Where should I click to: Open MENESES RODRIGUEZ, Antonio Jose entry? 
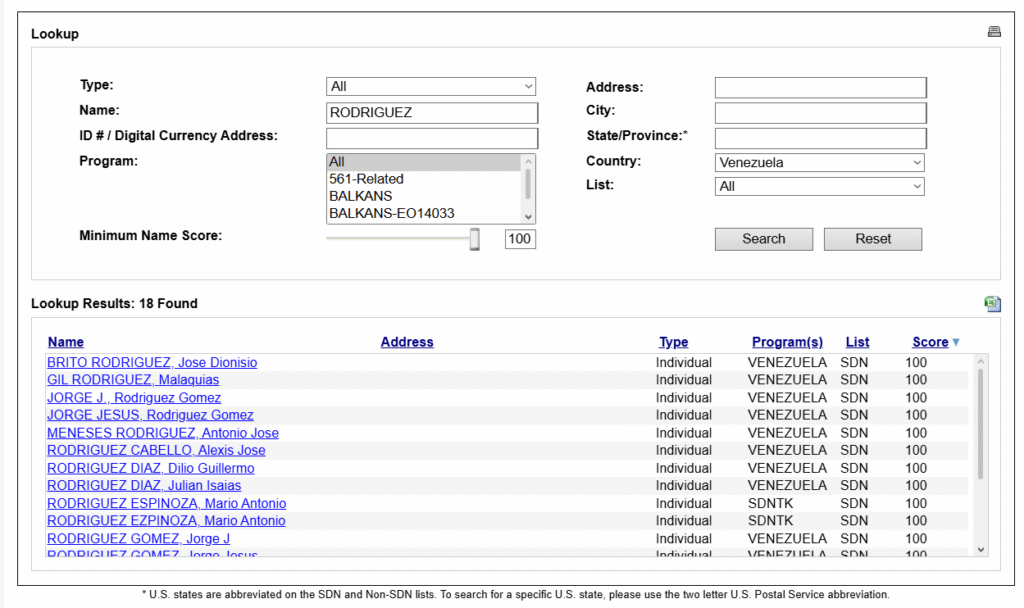(163, 433)
